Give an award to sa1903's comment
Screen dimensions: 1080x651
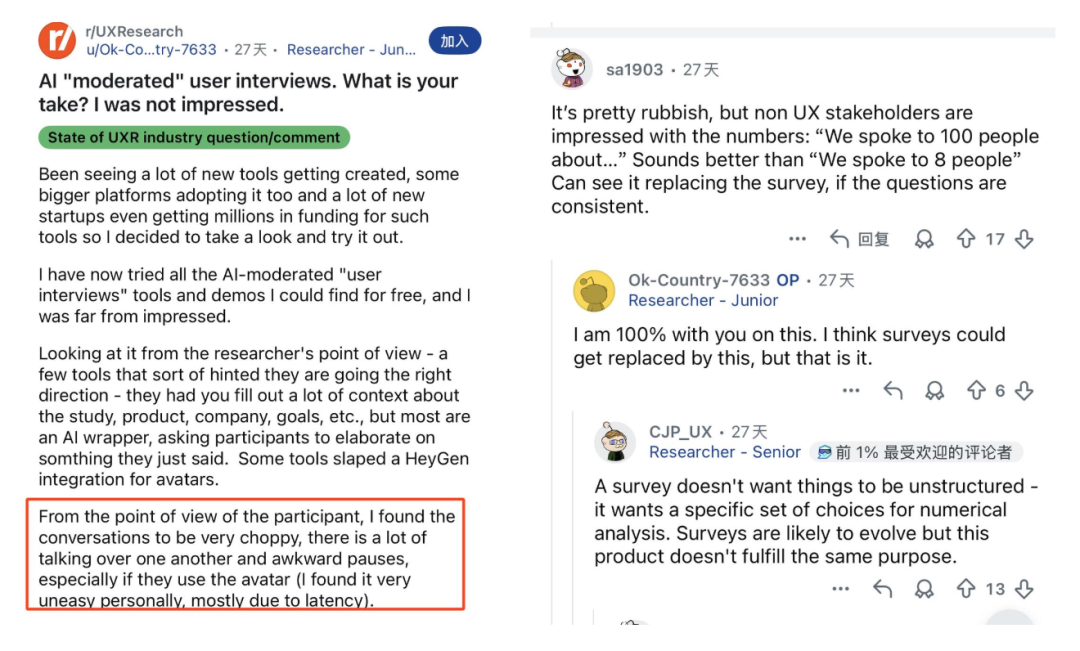pyautogui.click(x=925, y=239)
